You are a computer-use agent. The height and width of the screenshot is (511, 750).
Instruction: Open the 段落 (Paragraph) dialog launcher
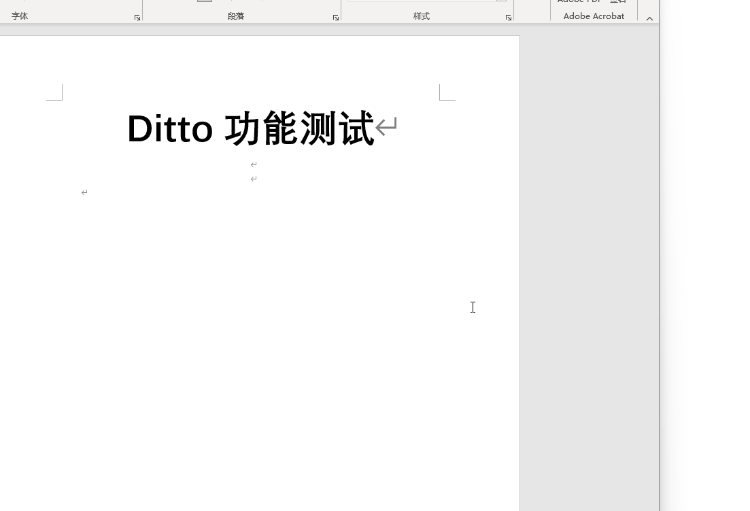[x=336, y=18]
